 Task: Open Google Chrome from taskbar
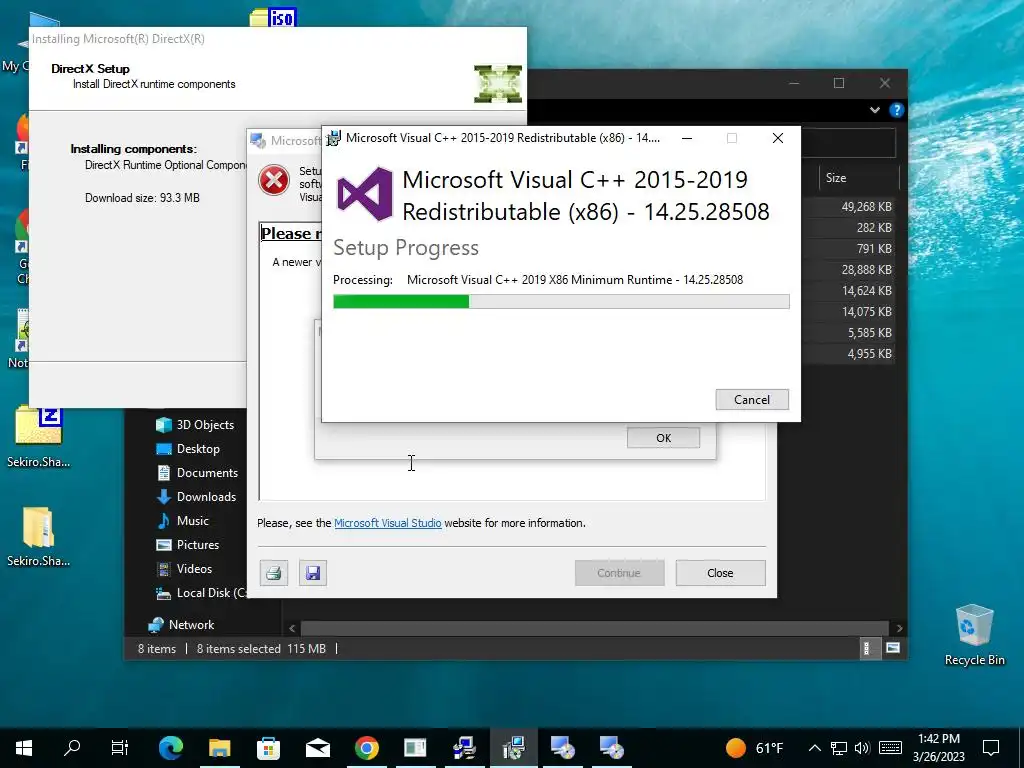[x=367, y=748]
